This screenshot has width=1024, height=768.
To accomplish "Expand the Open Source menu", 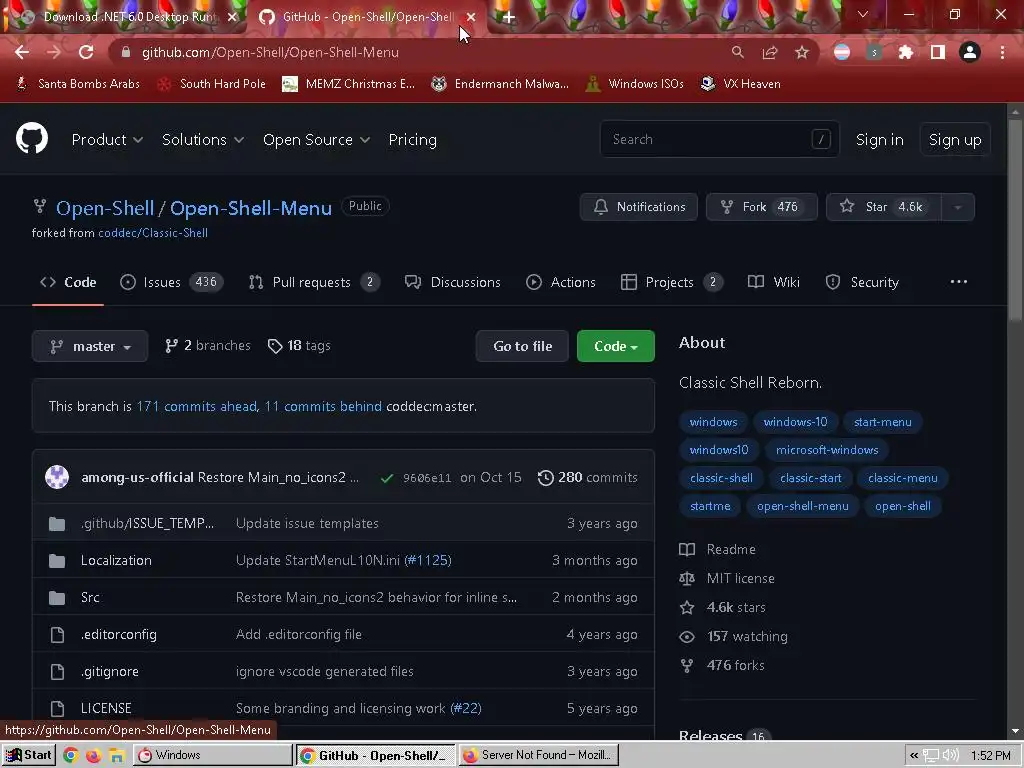I will (316, 140).
